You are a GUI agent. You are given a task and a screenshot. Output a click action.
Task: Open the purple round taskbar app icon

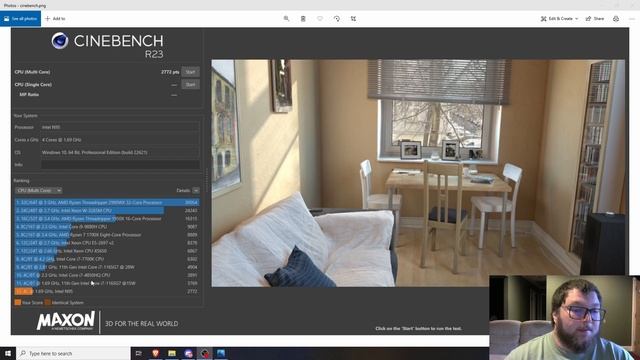(x=188, y=353)
